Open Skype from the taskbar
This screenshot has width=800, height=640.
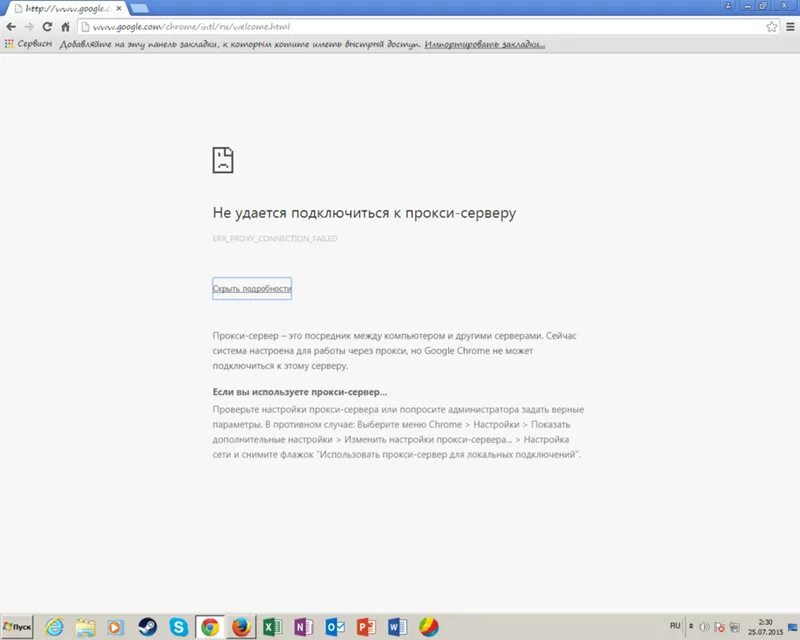click(179, 627)
